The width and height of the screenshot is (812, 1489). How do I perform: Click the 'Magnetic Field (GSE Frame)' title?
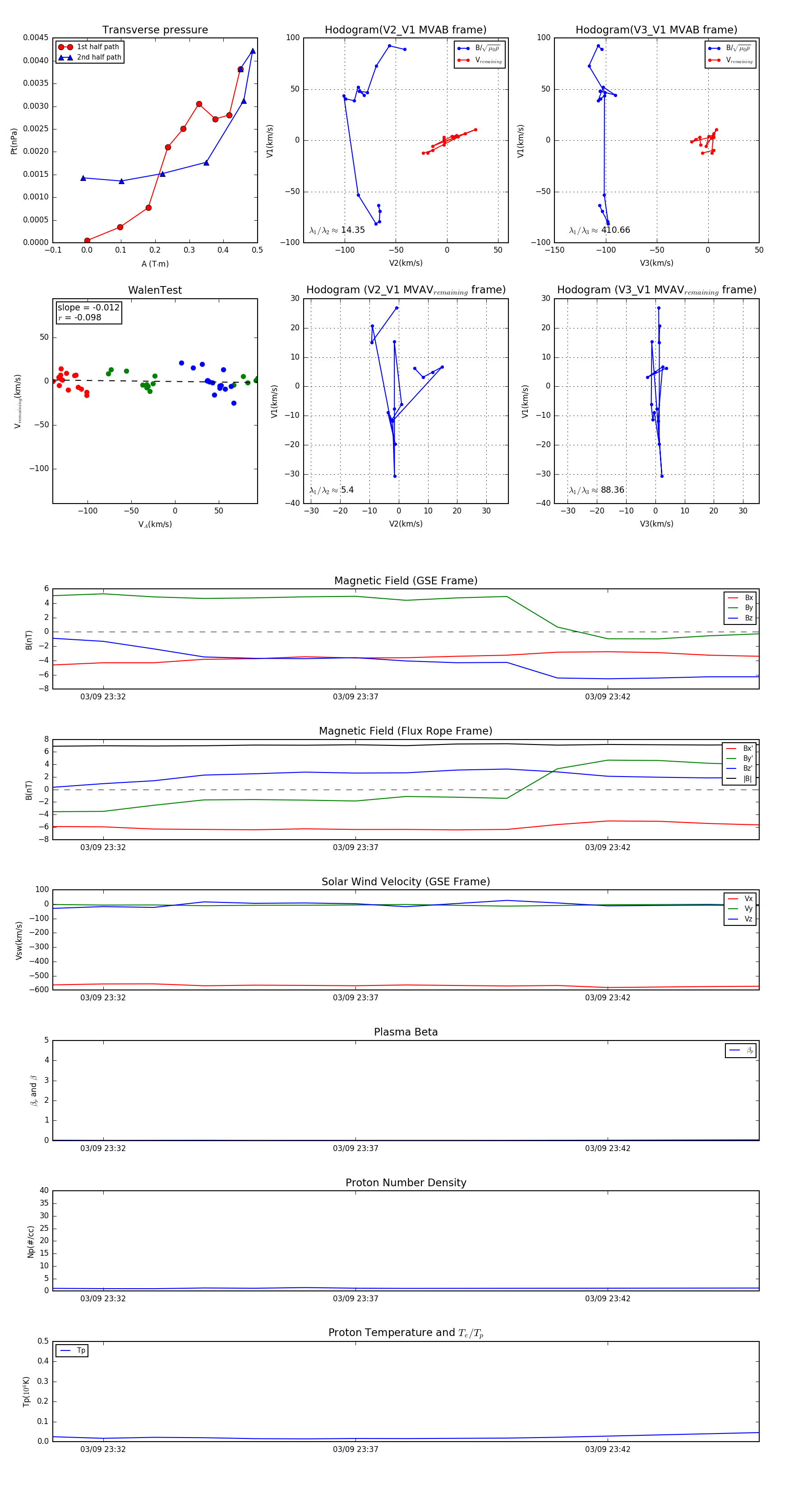(406, 581)
